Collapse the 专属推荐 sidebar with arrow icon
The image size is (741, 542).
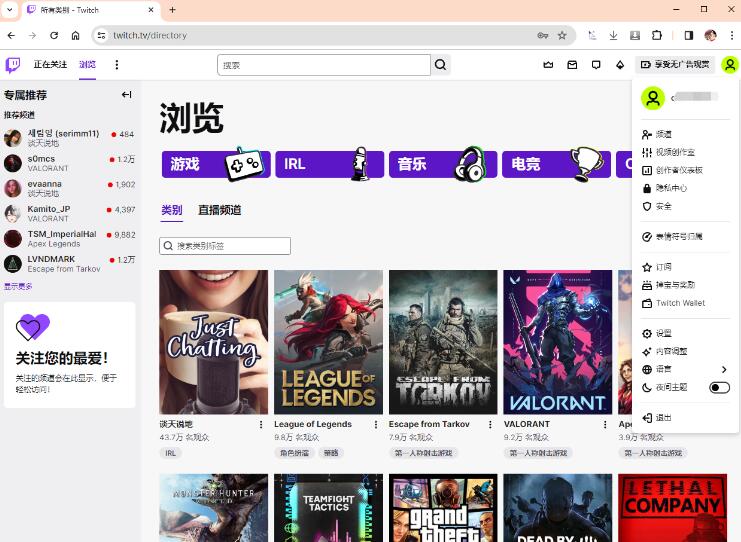(x=126, y=95)
